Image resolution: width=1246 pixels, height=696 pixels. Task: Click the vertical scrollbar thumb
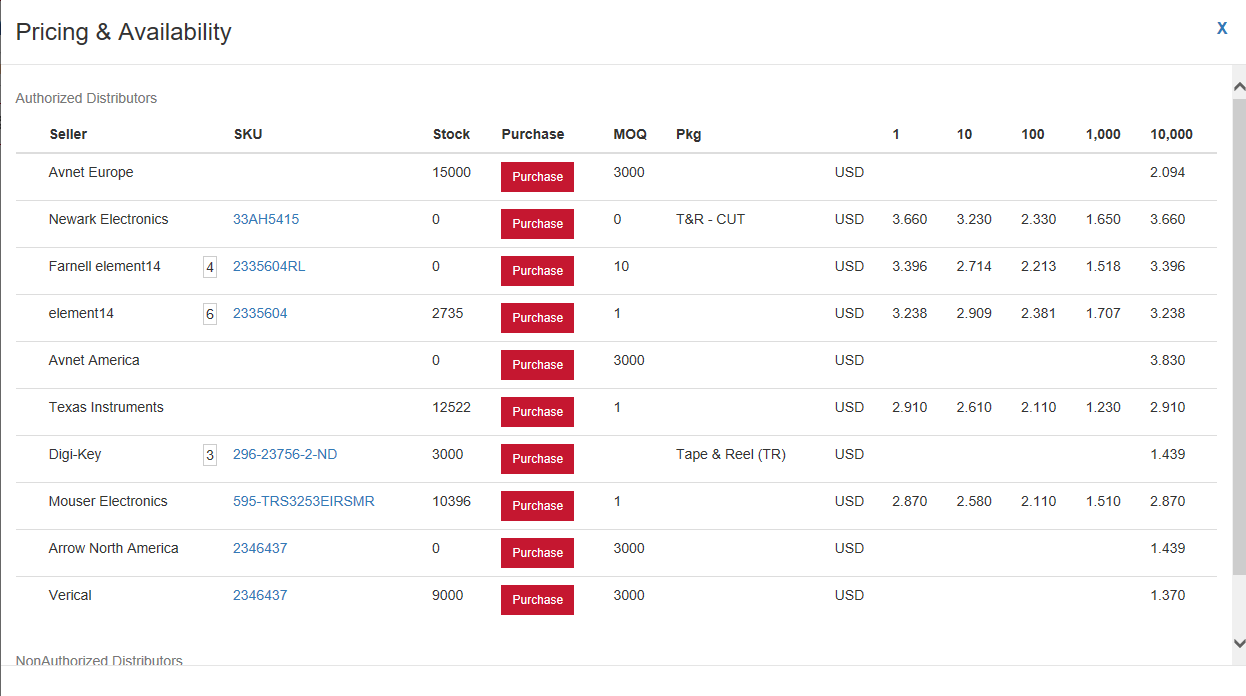click(1239, 335)
